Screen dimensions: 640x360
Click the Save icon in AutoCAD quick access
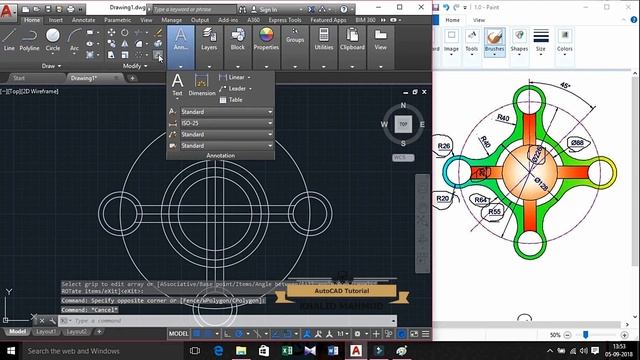(48, 9)
